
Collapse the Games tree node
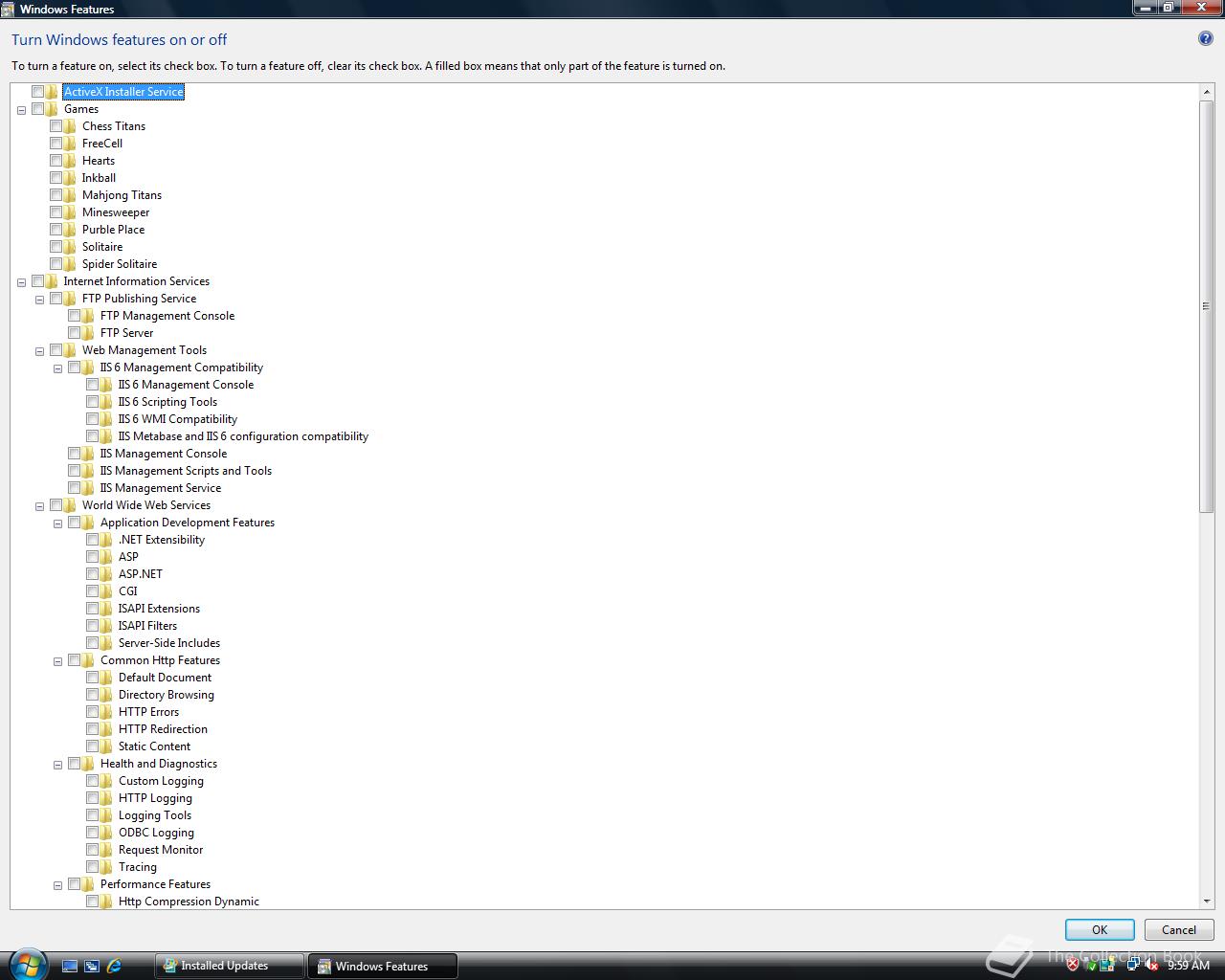coord(21,110)
